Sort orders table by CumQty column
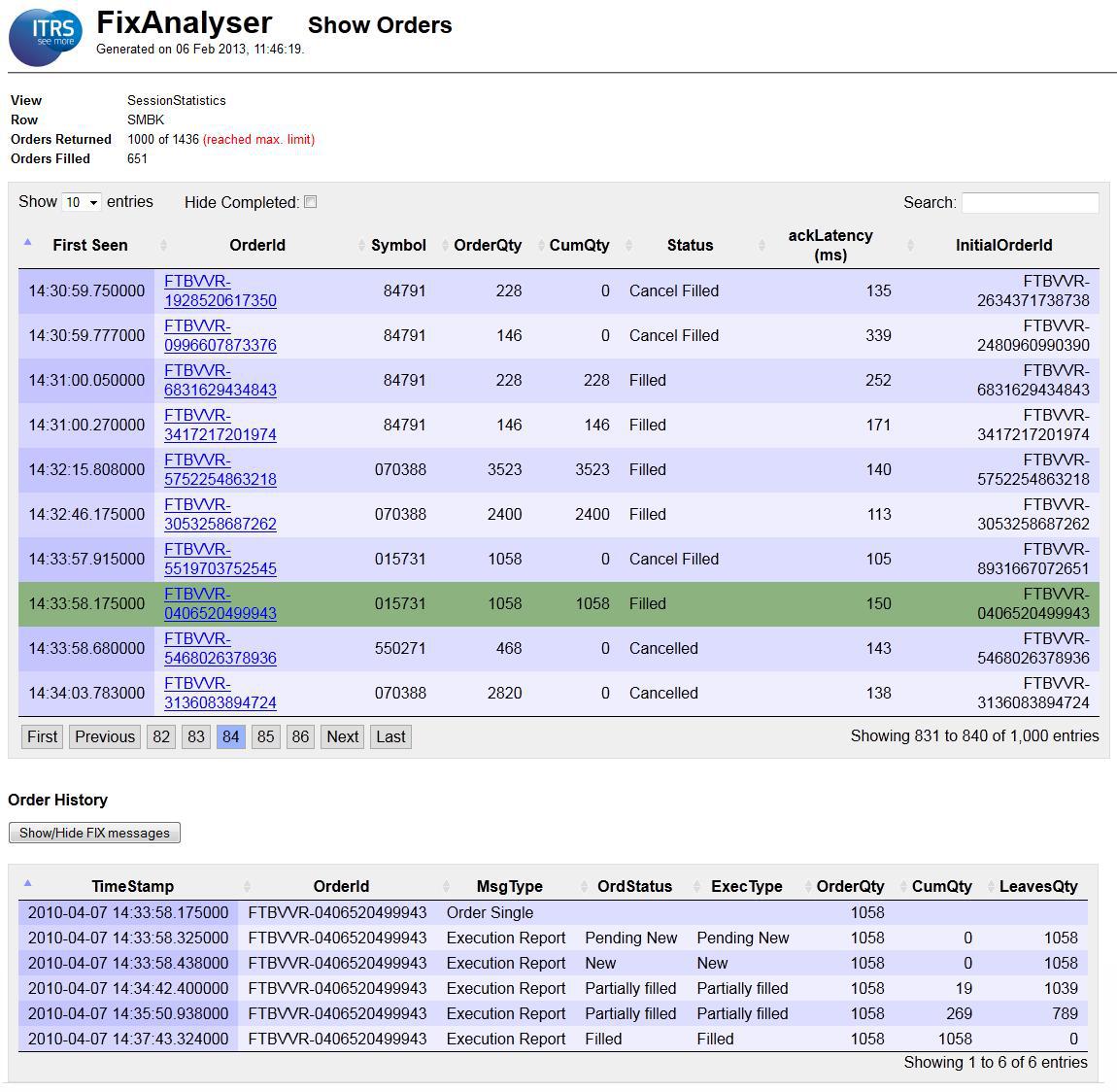The image size is (1117, 1092). [x=579, y=246]
